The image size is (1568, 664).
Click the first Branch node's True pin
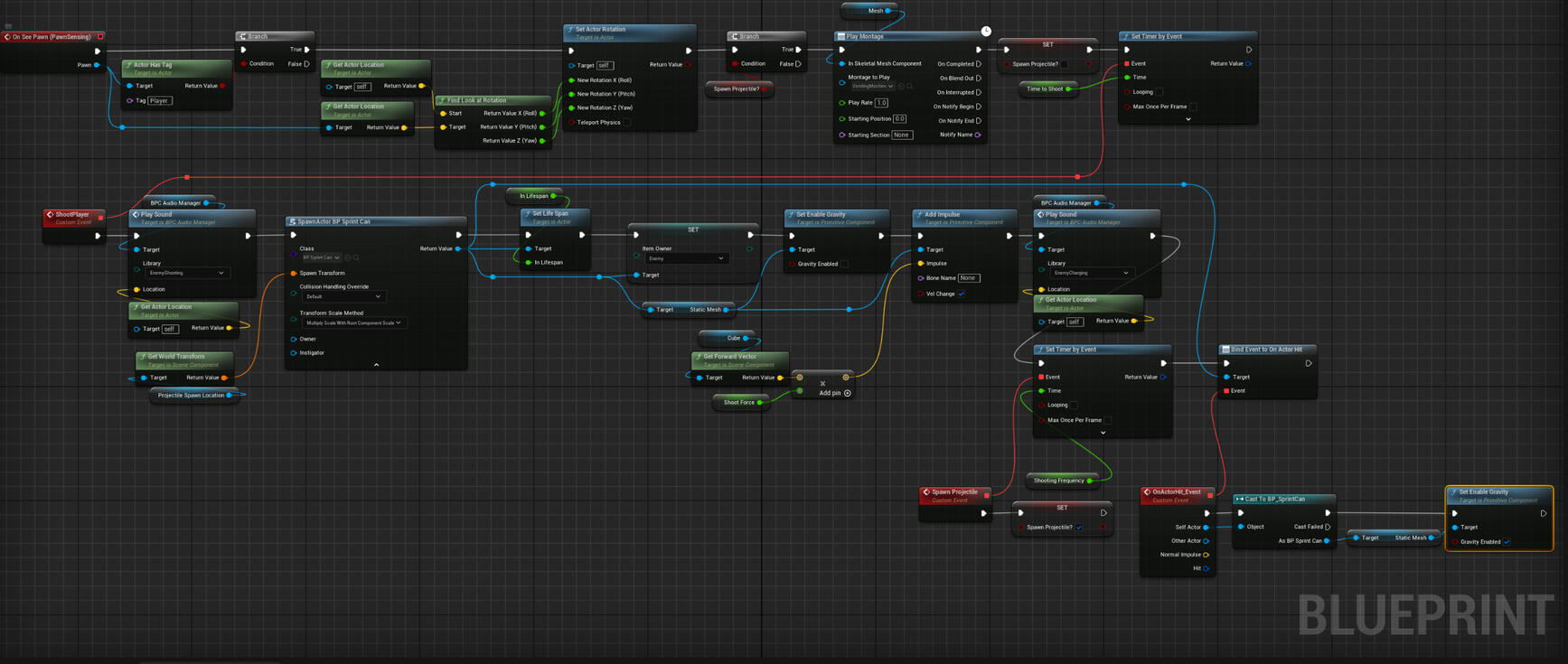tap(307, 50)
